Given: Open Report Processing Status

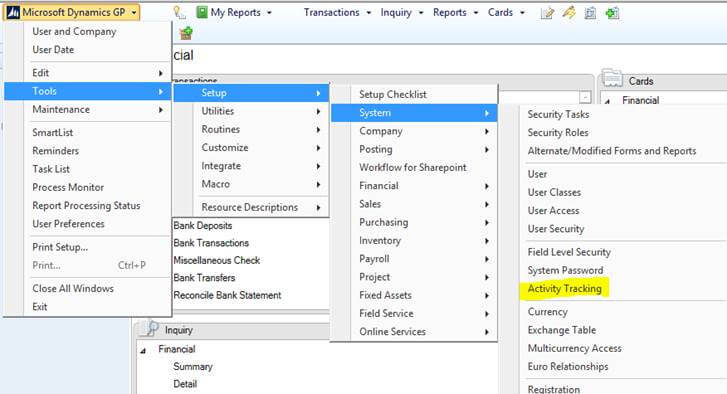Looking at the screenshot, I should tap(86, 205).
